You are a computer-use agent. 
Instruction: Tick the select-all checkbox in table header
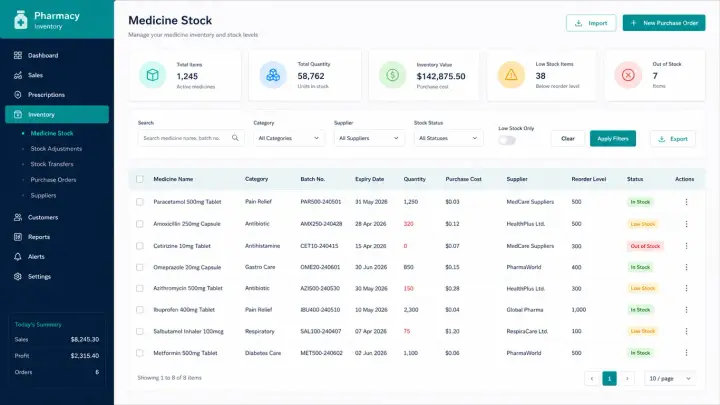[140, 179]
